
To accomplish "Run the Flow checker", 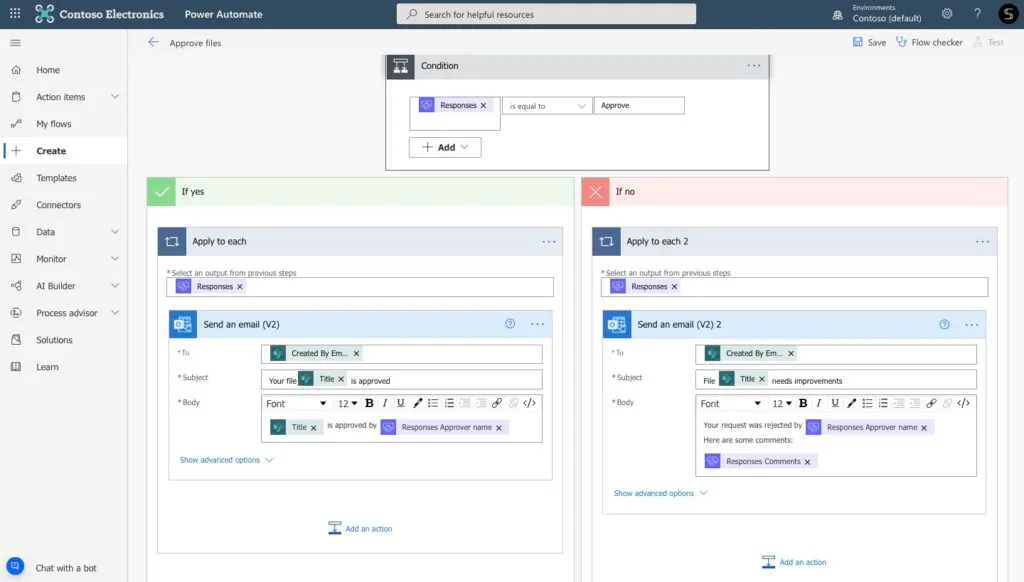I will tap(929, 42).
